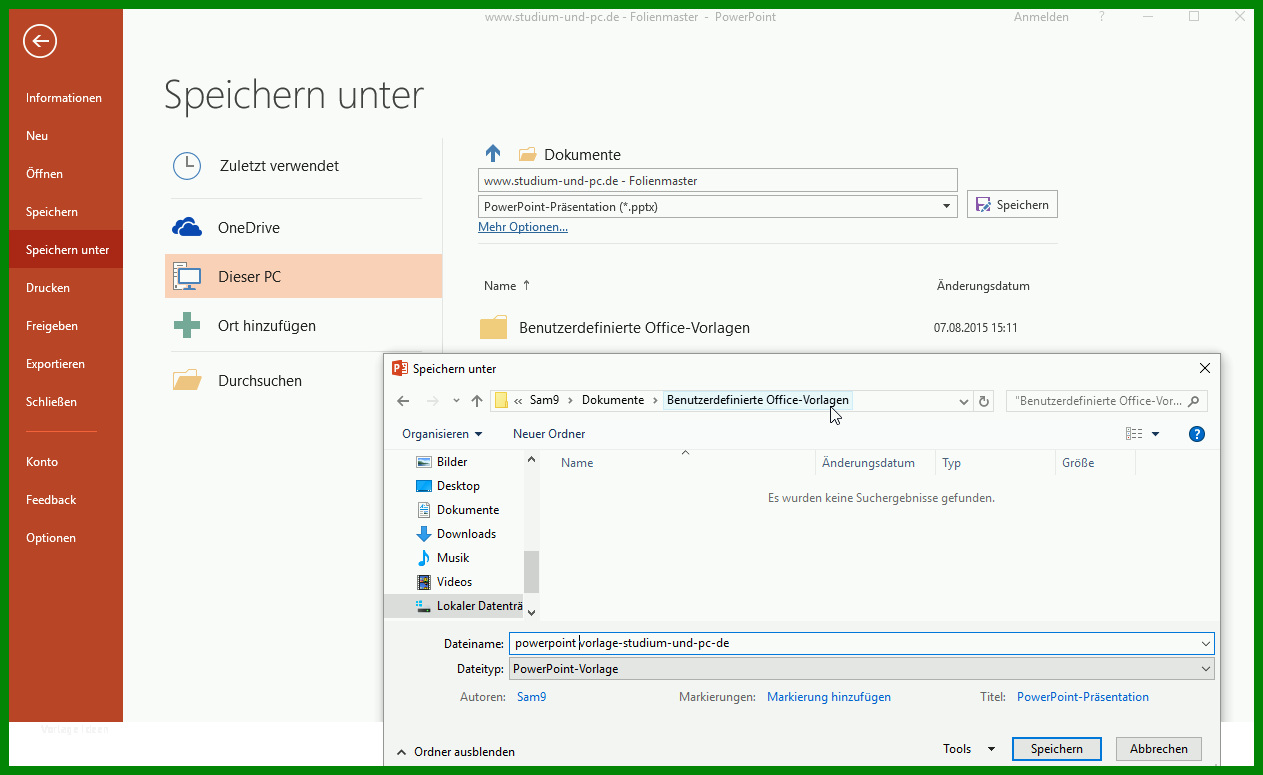Screen dimensions: 1263x775
Task: Click the Änderungsdatum column header in dialog
Action: (868, 463)
